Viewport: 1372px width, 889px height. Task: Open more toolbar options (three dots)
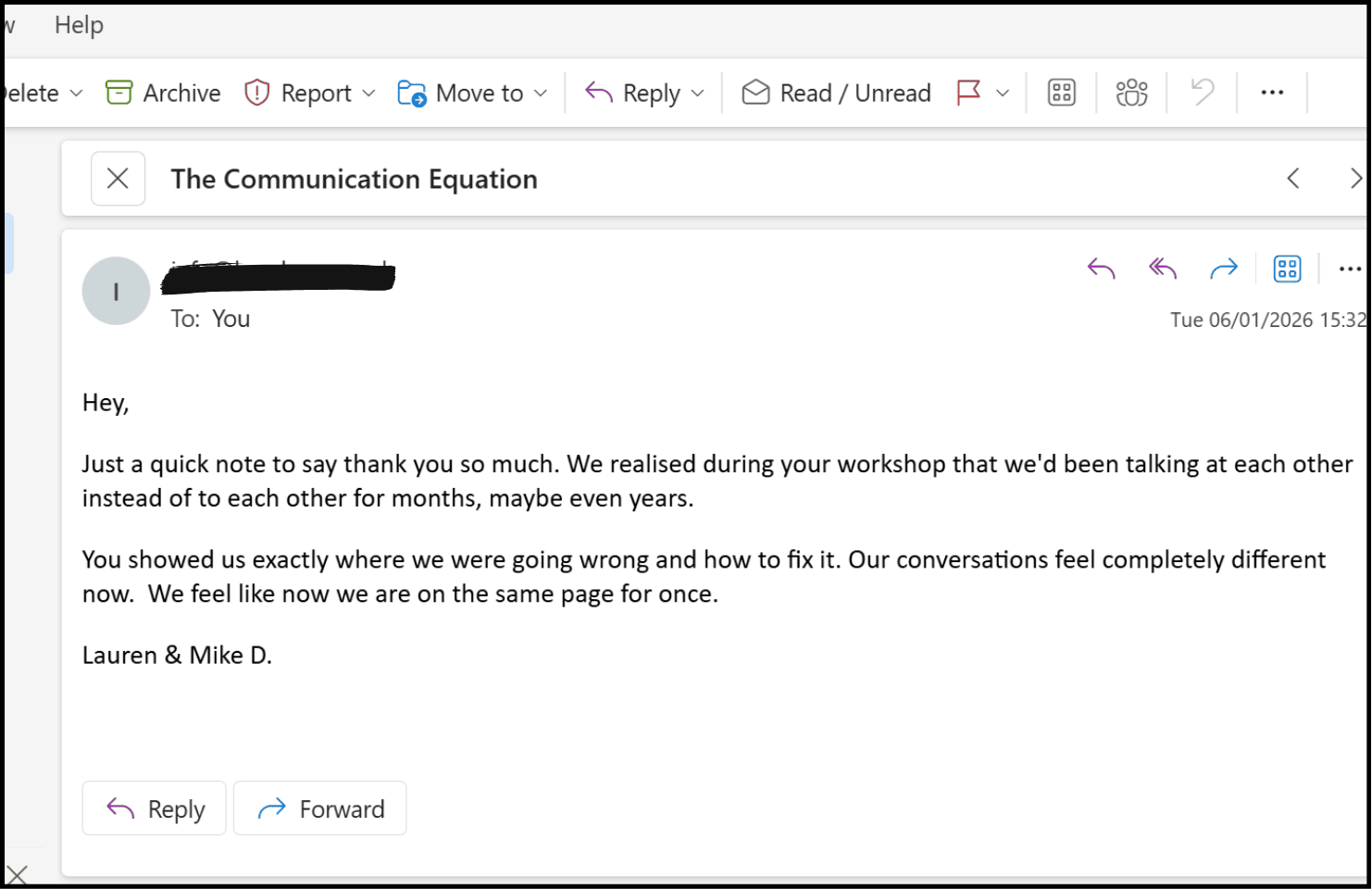[1272, 93]
